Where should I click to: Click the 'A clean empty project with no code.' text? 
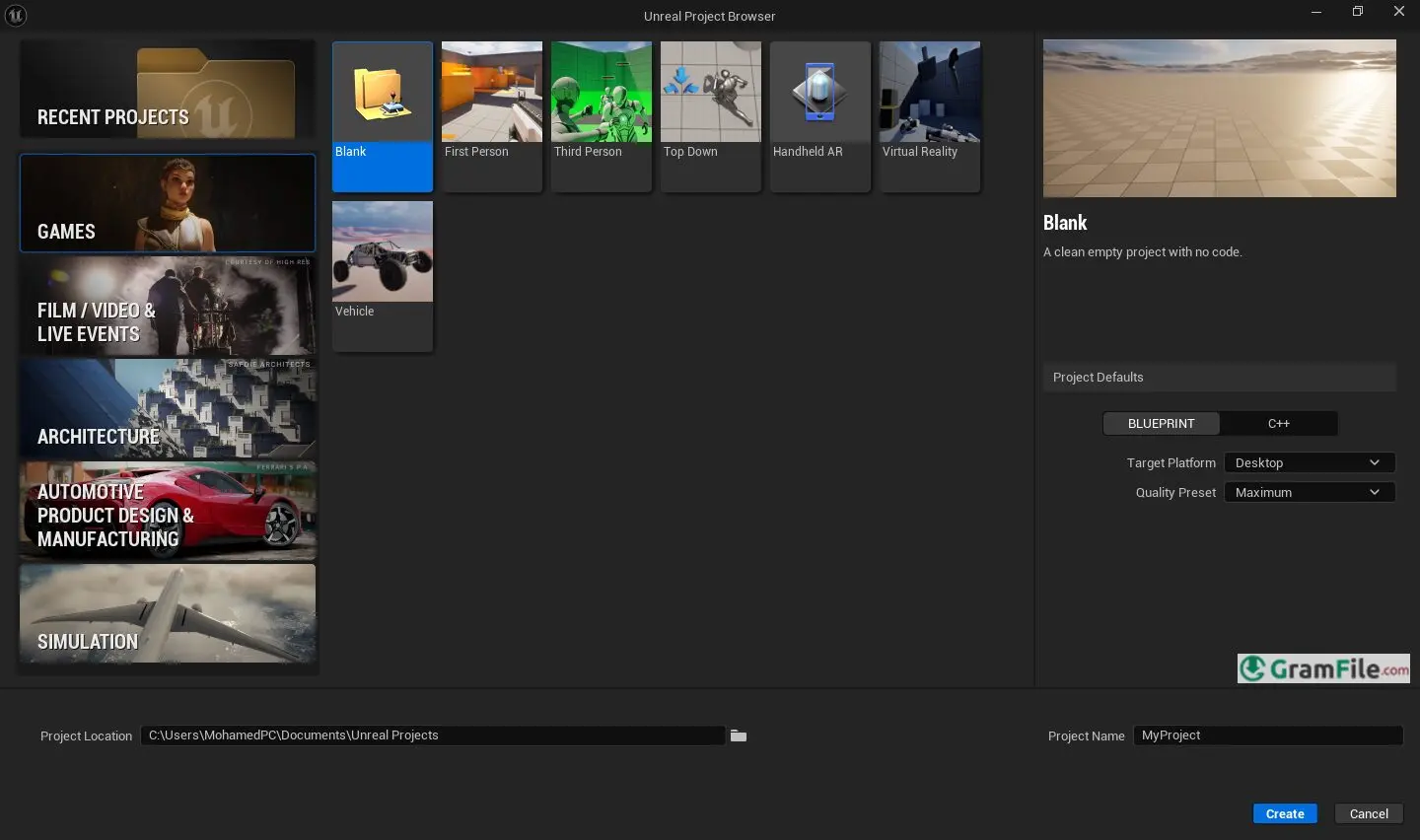click(x=1143, y=252)
